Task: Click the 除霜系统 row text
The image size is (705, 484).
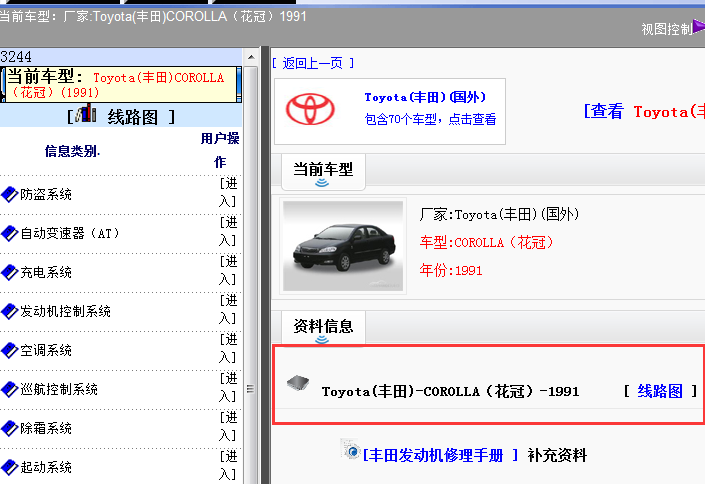Action: tap(46, 428)
